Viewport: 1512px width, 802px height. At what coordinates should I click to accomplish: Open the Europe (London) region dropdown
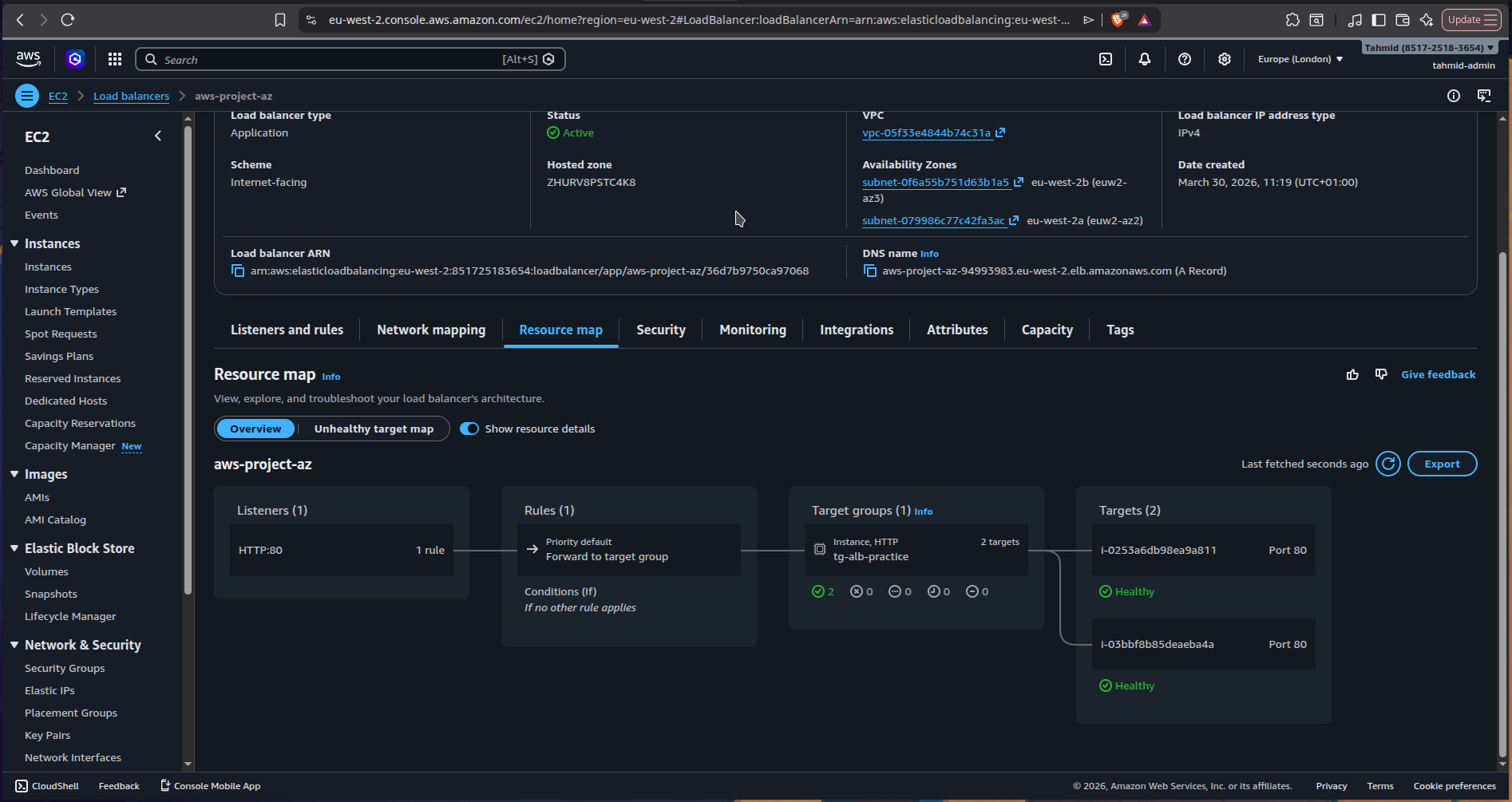point(1300,59)
